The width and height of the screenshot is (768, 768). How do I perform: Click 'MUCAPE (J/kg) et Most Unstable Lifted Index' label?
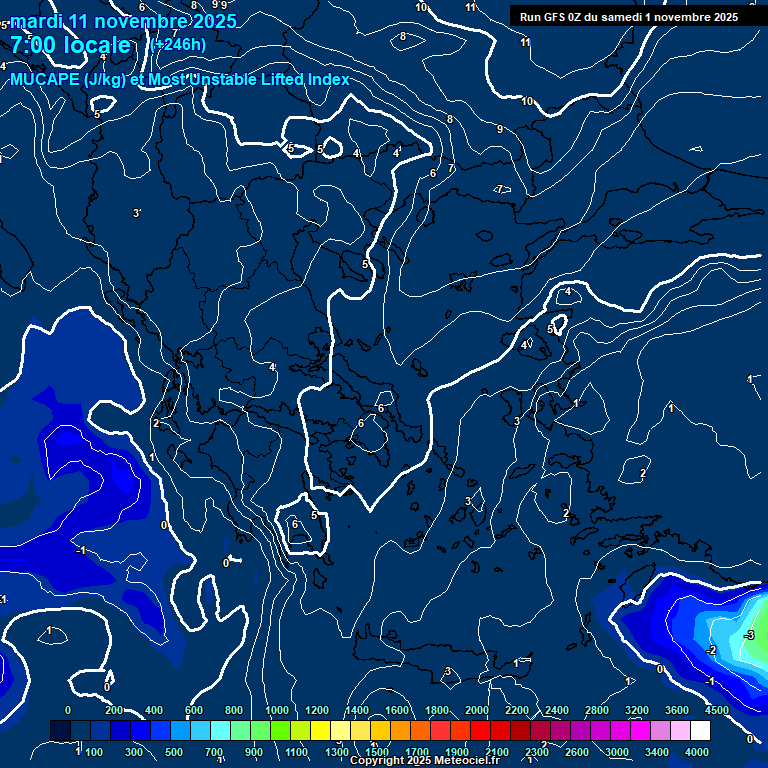coord(180,79)
